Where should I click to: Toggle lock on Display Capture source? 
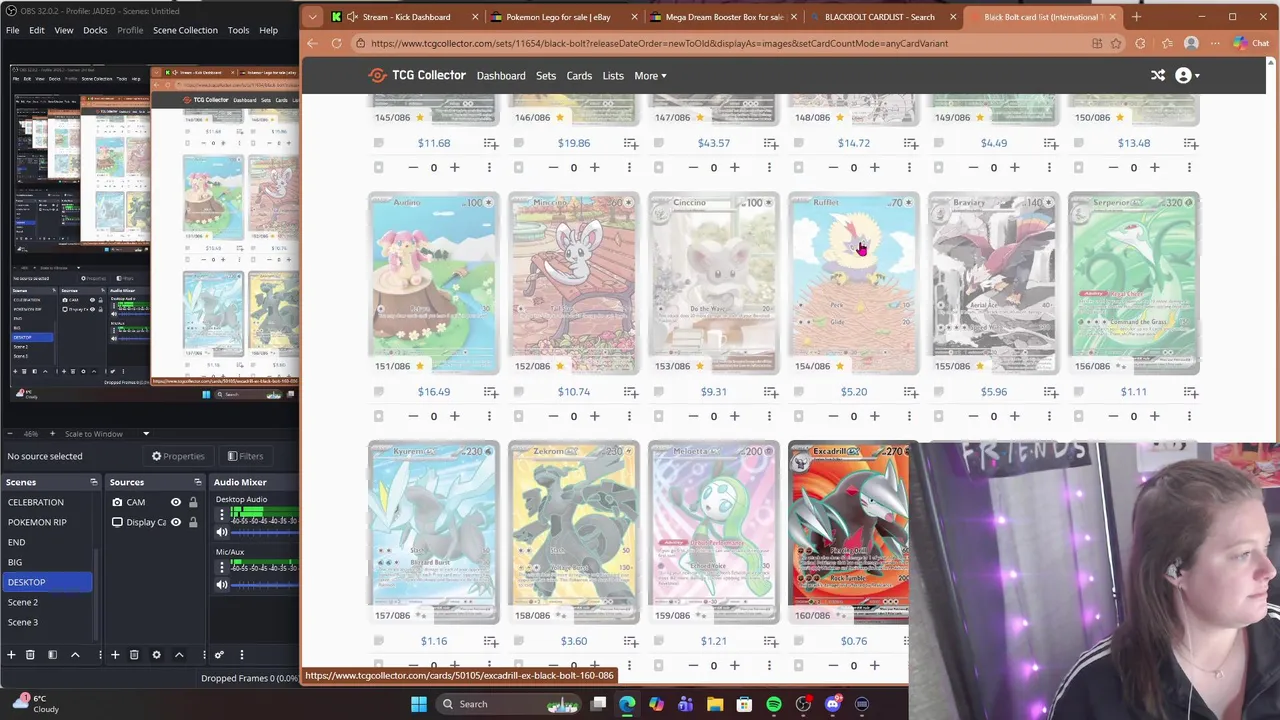tap(193, 522)
